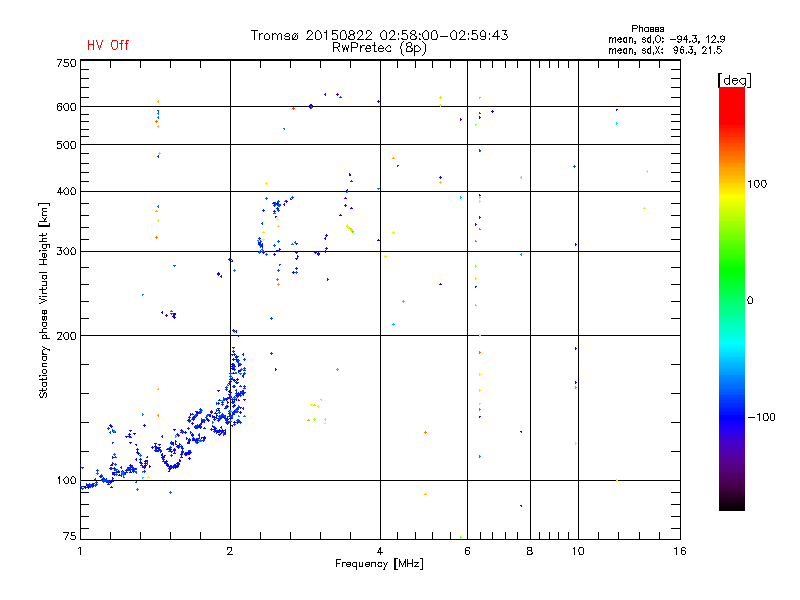
Task: Click the colorbar tick label '-100'
Action: pyautogui.click(x=761, y=417)
